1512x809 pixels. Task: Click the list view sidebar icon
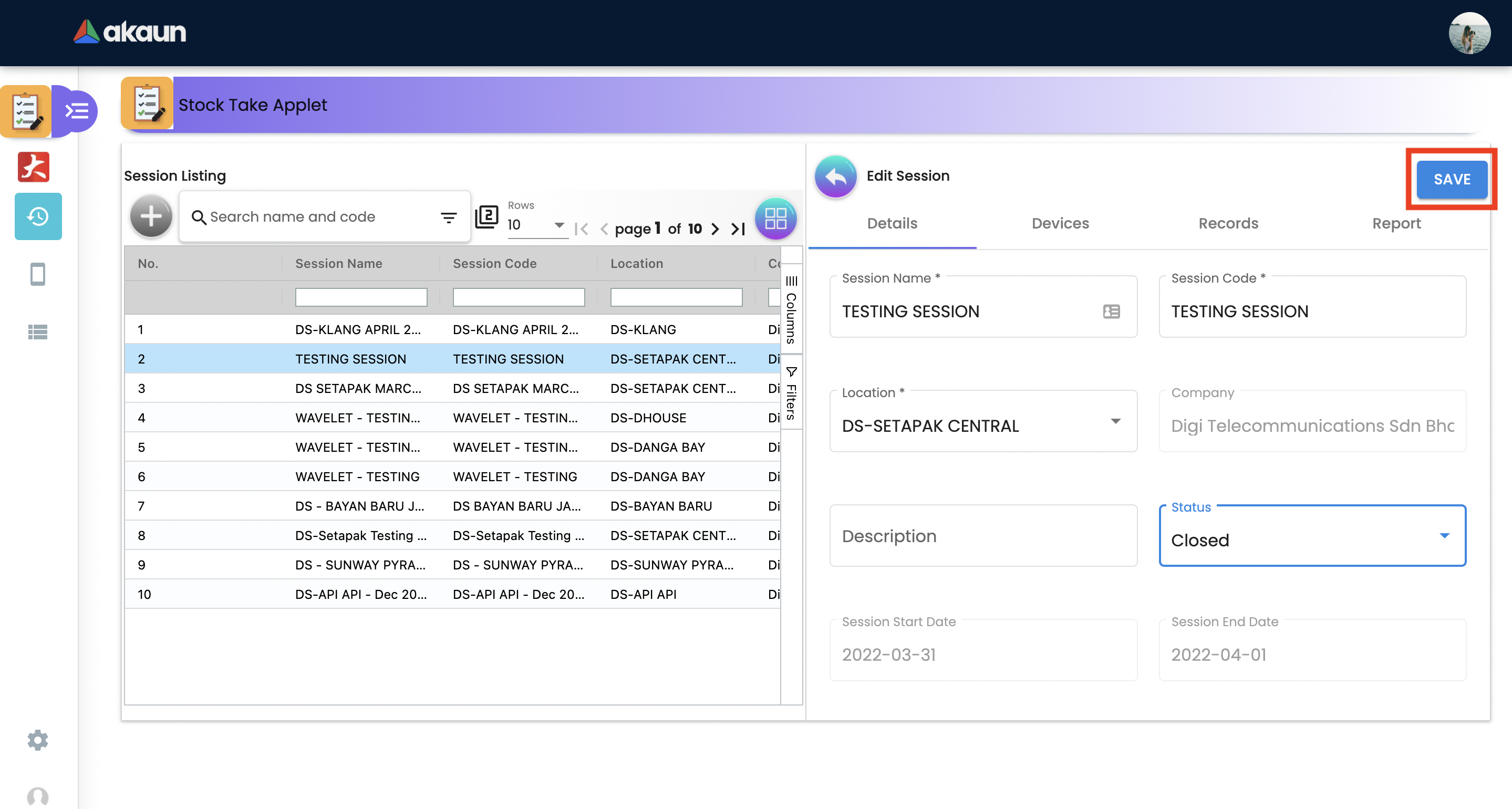tap(38, 331)
